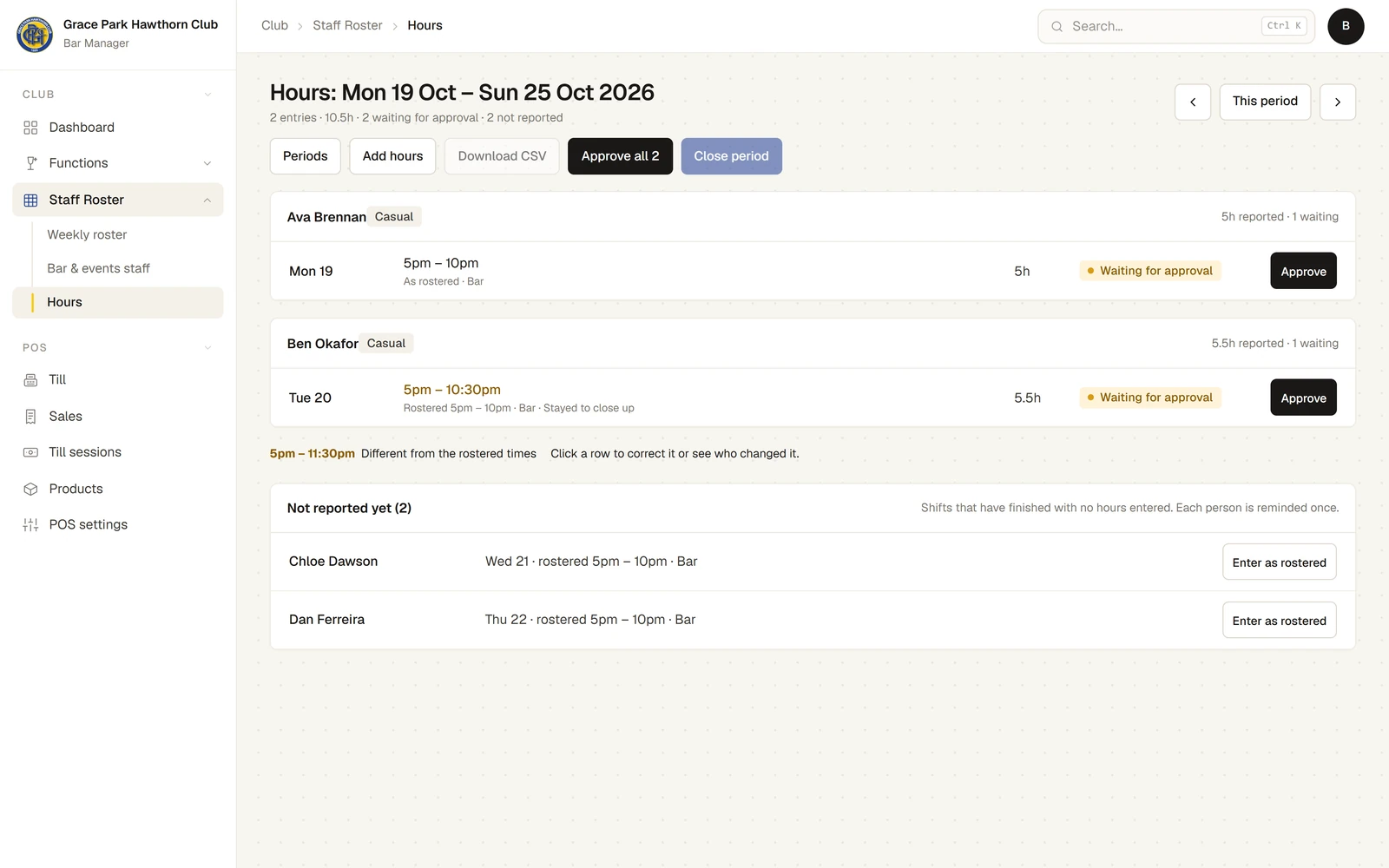Screen dimensions: 1389x868
Task: Click the search magnifier icon
Action: pos(1057,26)
